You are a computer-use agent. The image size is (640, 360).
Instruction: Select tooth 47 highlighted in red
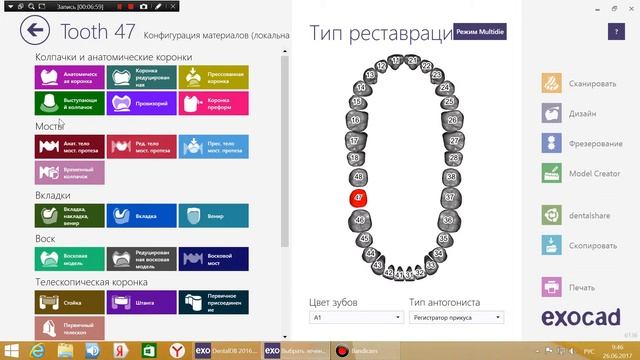[358, 198]
